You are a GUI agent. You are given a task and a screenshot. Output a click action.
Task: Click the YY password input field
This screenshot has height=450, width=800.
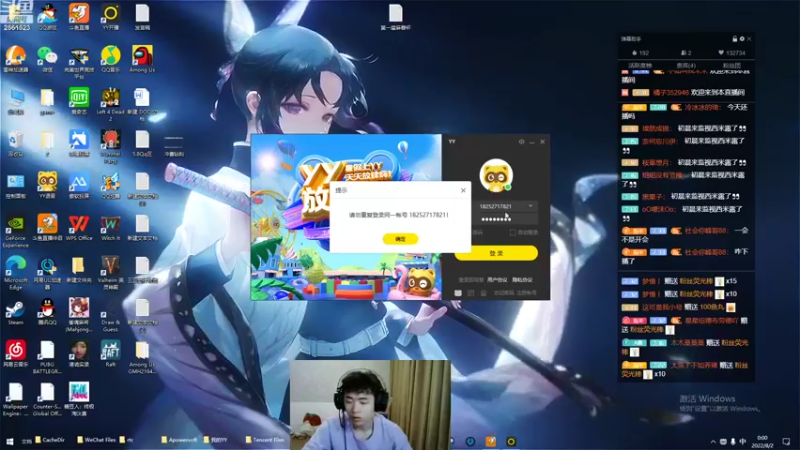click(505, 219)
